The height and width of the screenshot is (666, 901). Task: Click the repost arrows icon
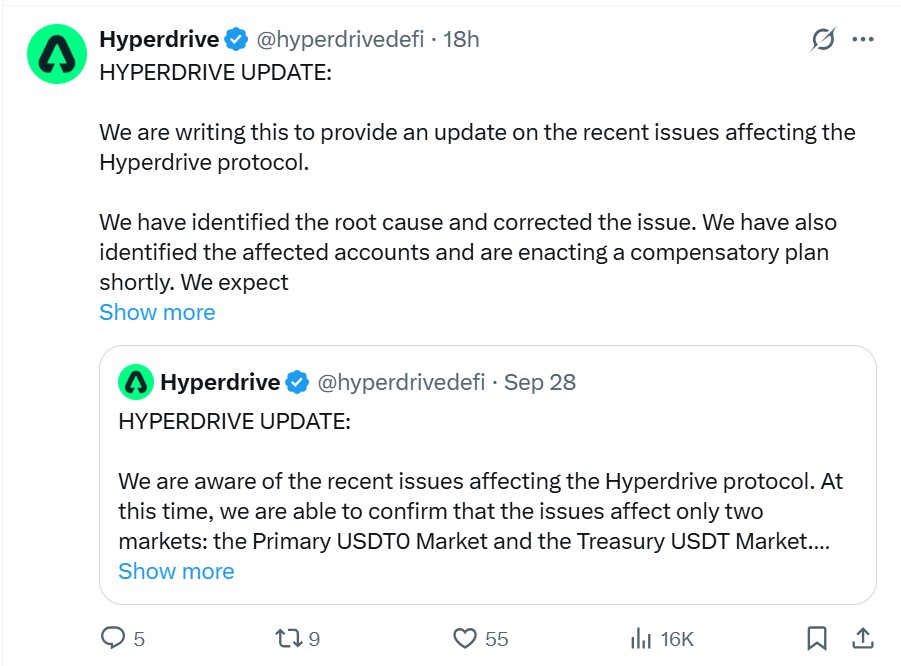click(289, 638)
